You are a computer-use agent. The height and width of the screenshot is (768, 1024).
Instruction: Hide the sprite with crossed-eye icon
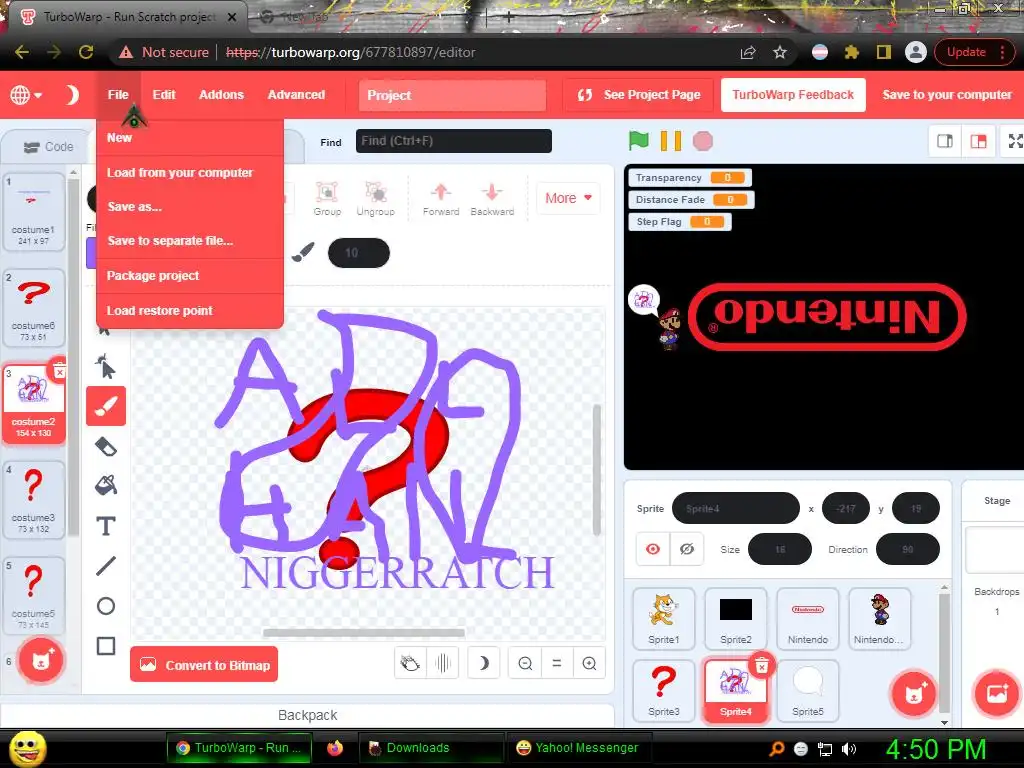tap(686, 549)
